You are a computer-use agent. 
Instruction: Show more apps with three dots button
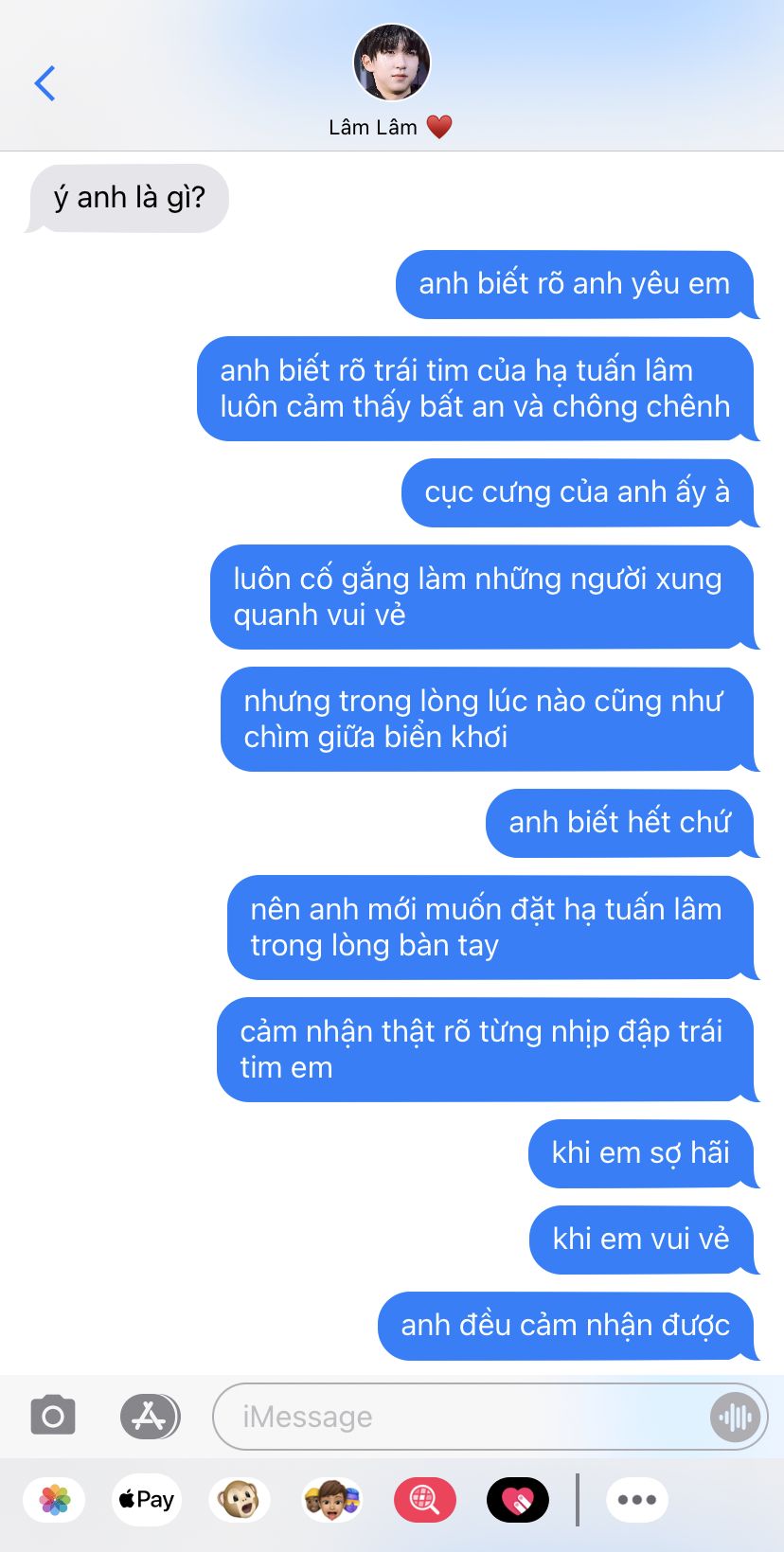pos(637,1500)
